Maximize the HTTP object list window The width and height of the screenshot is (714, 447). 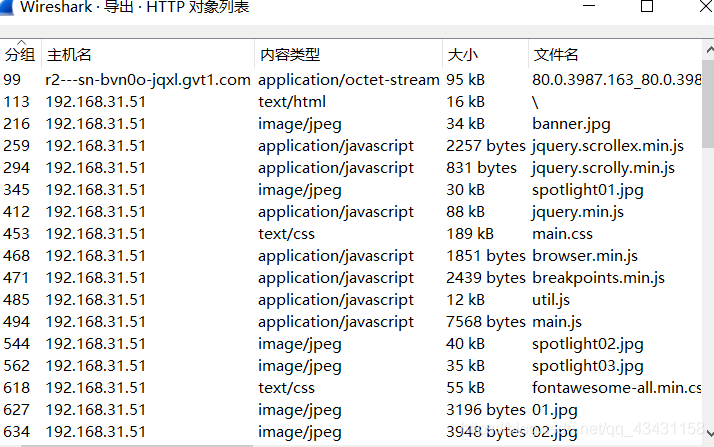click(647, 6)
